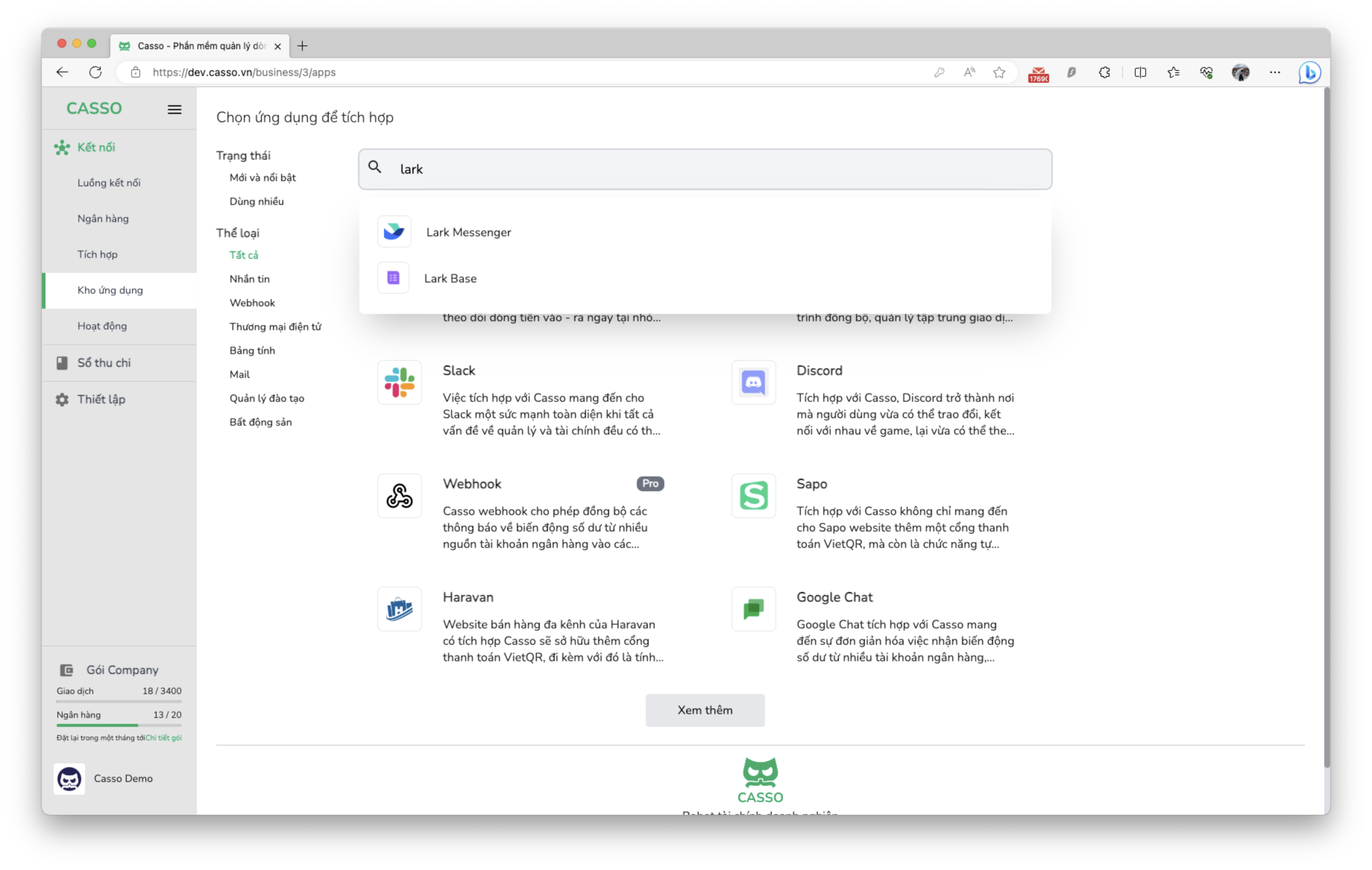Go to Luồng kết nối menu item
This screenshot has width=1372, height=870.
pyautogui.click(x=109, y=183)
